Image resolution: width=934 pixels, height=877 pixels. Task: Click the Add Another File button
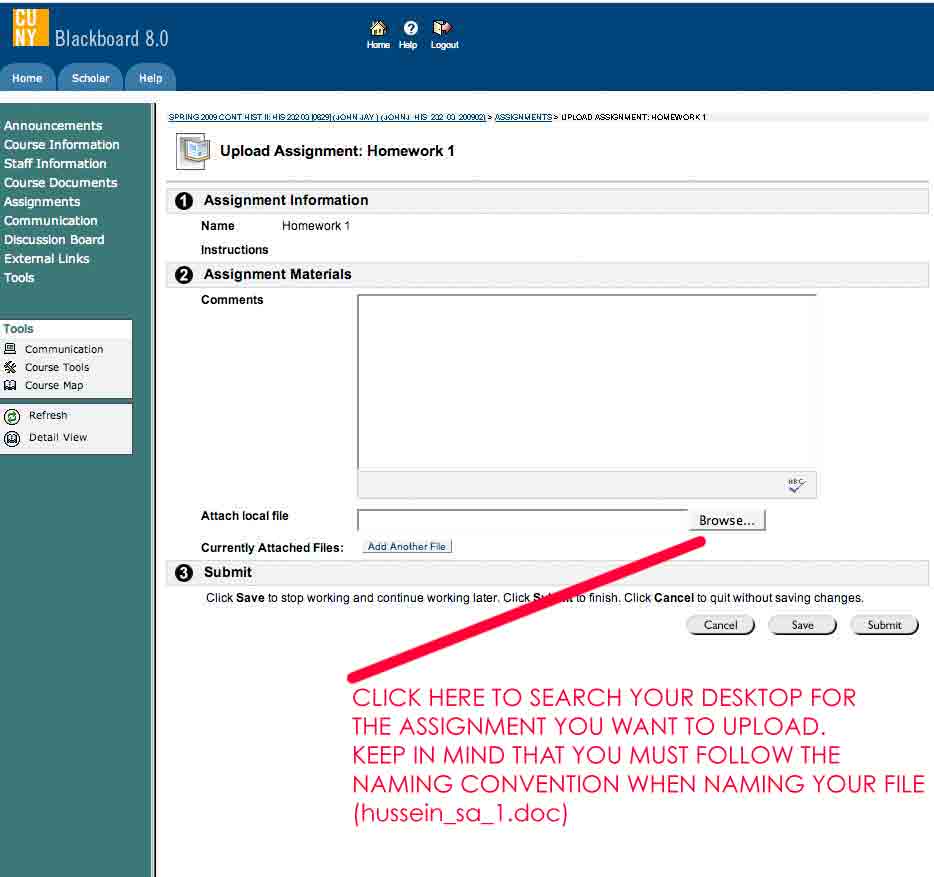click(407, 546)
